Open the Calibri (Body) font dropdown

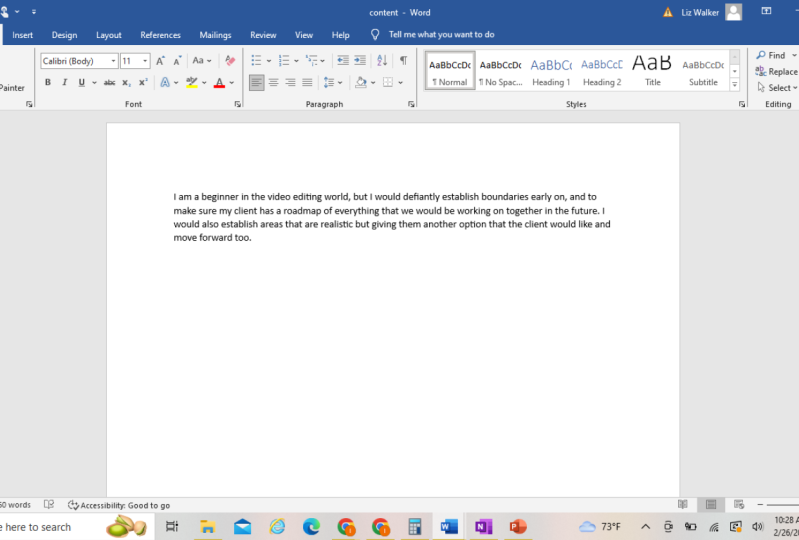pos(79,61)
